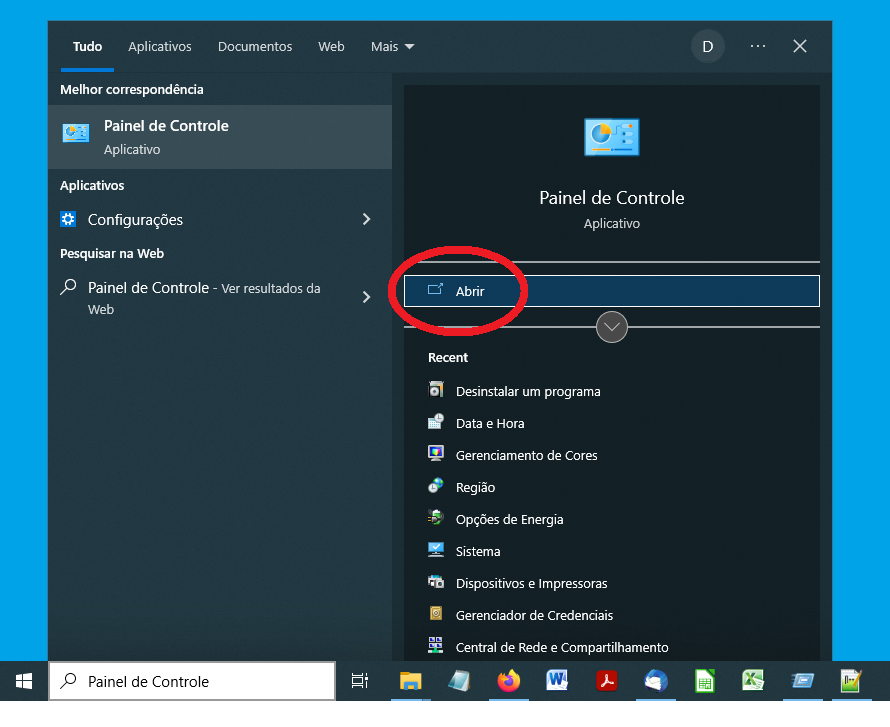
Task: Open File Explorer from the taskbar
Action: pos(411,682)
